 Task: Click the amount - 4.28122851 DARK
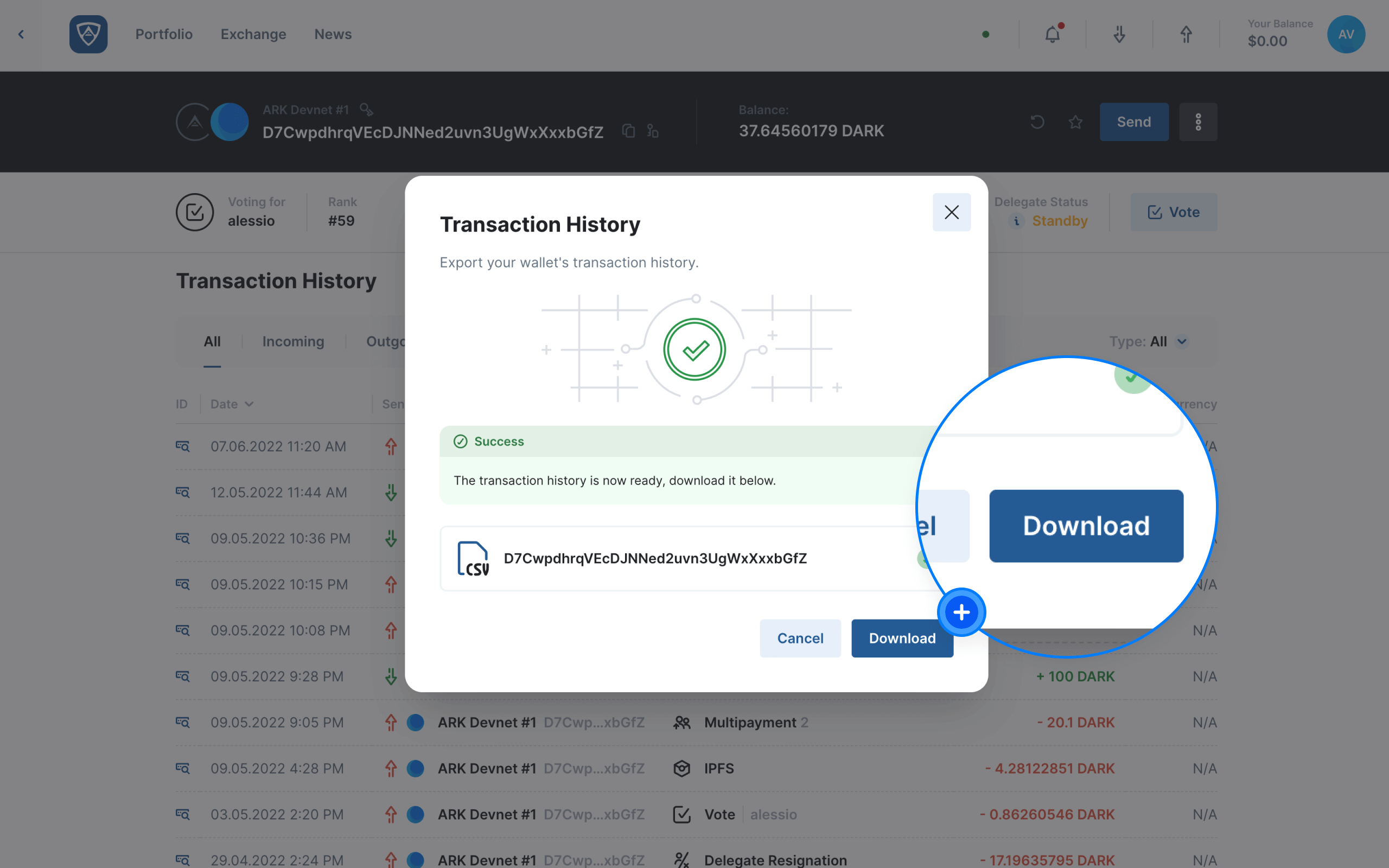(1050, 768)
